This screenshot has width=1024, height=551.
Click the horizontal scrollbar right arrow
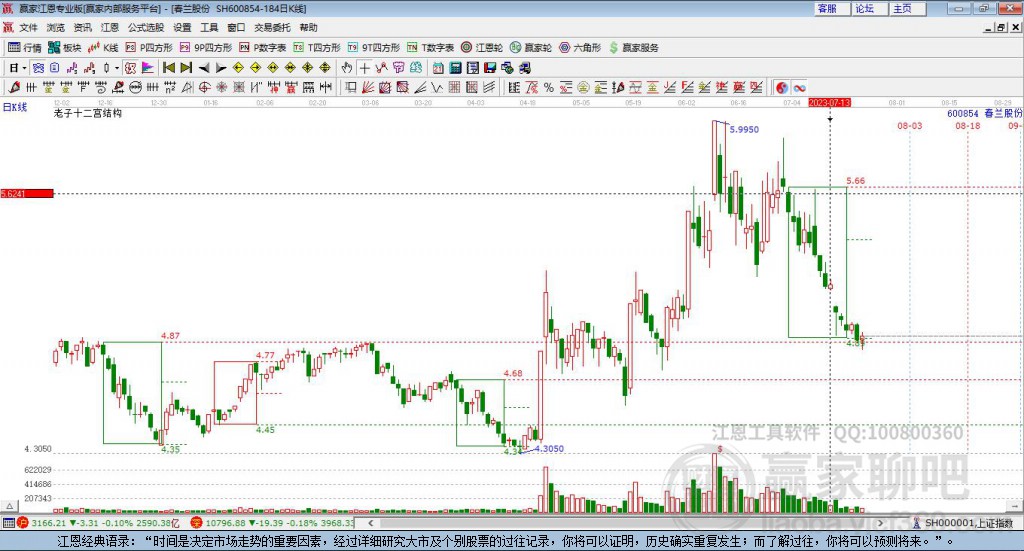pyautogui.click(x=880, y=523)
